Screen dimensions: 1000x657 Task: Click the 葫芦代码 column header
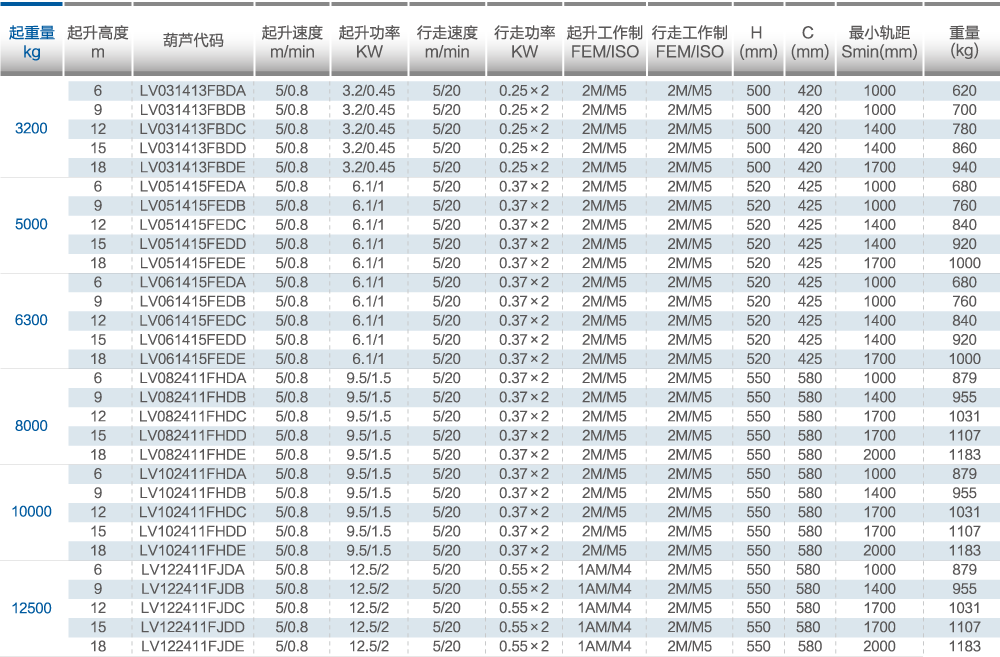193,42
